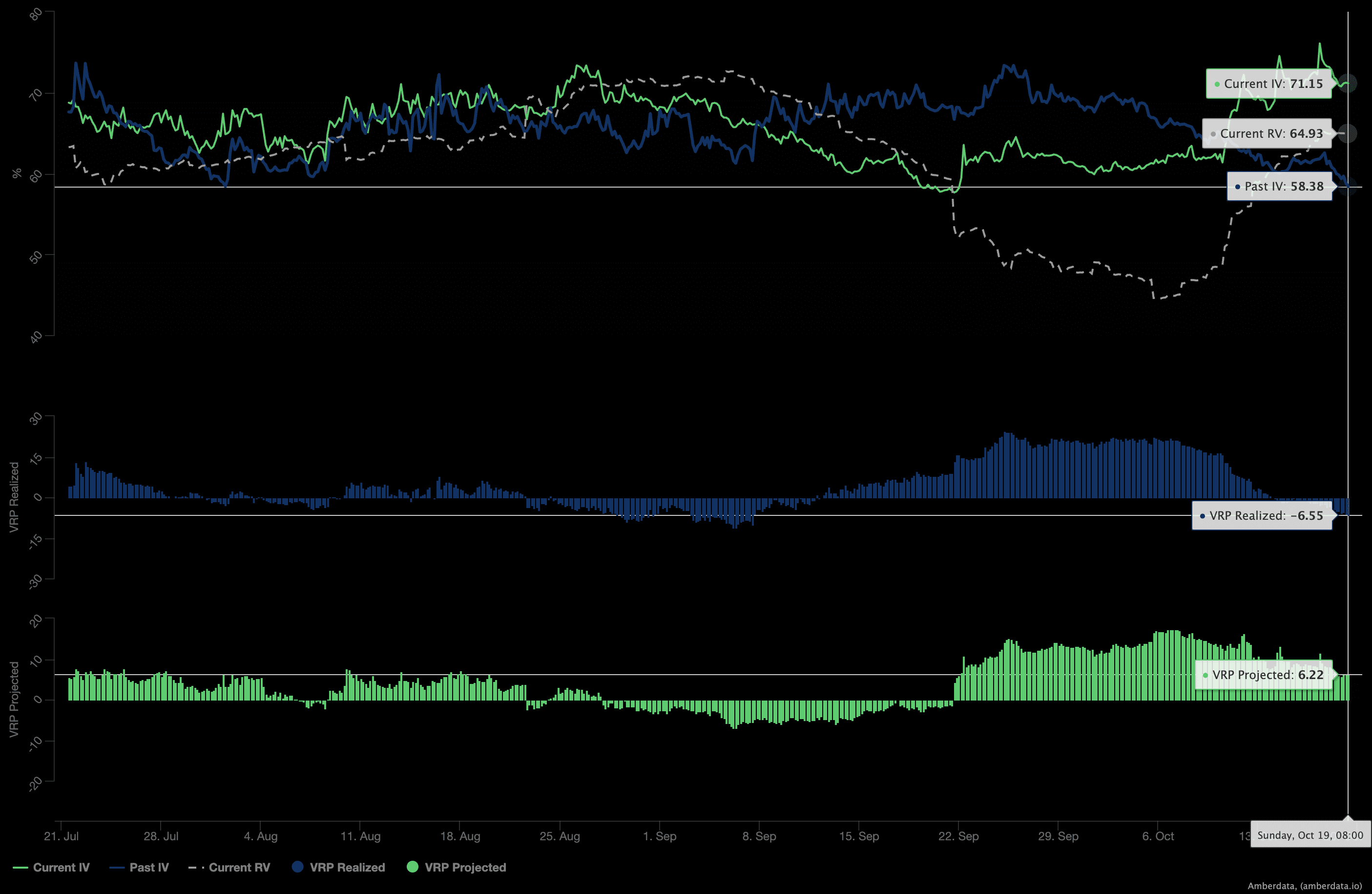
Task: Click the VRP Realized: -6.55 tooltip
Action: click(1261, 515)
